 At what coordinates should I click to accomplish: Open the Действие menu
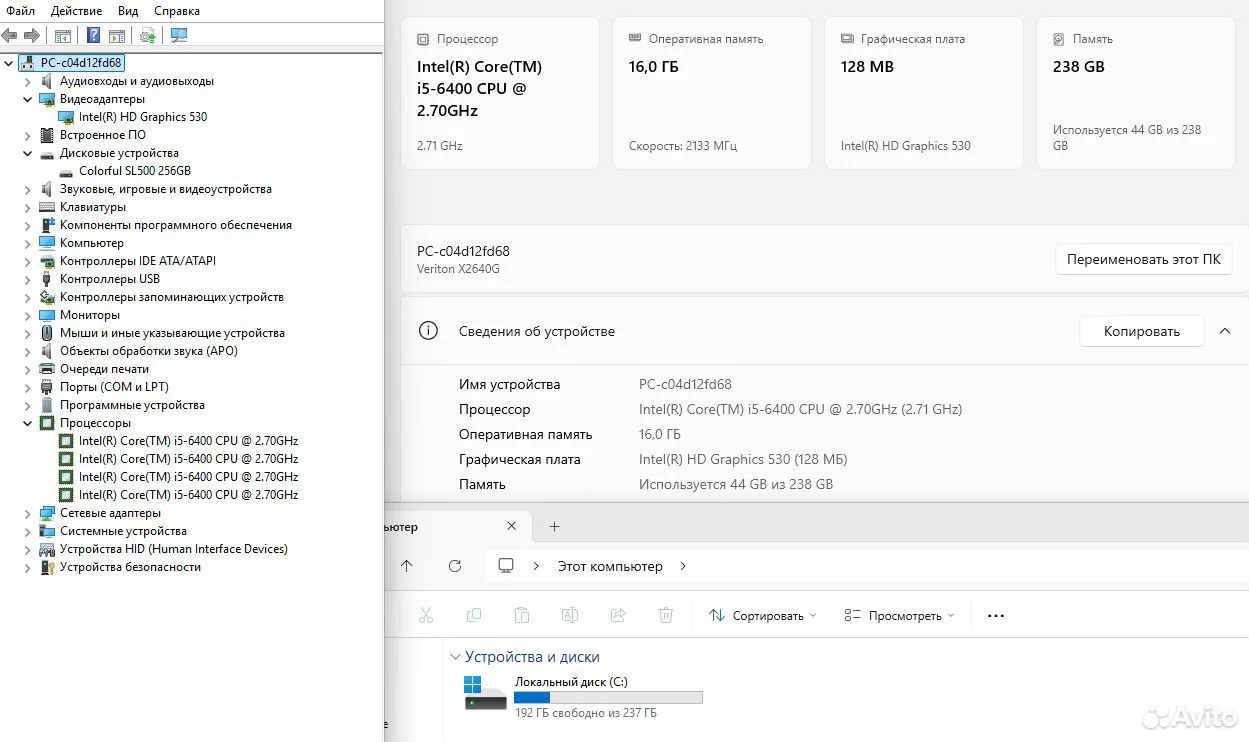[x=76, y=11]
